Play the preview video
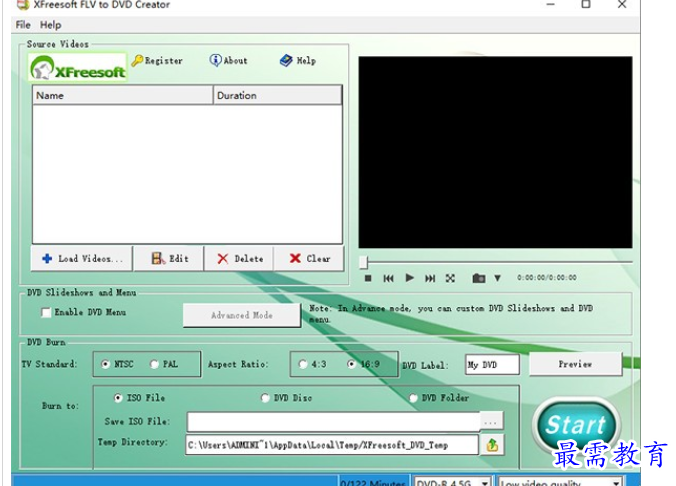Image resolution: width=676 pixels, height=486 pixels. [x=410, y=278]
